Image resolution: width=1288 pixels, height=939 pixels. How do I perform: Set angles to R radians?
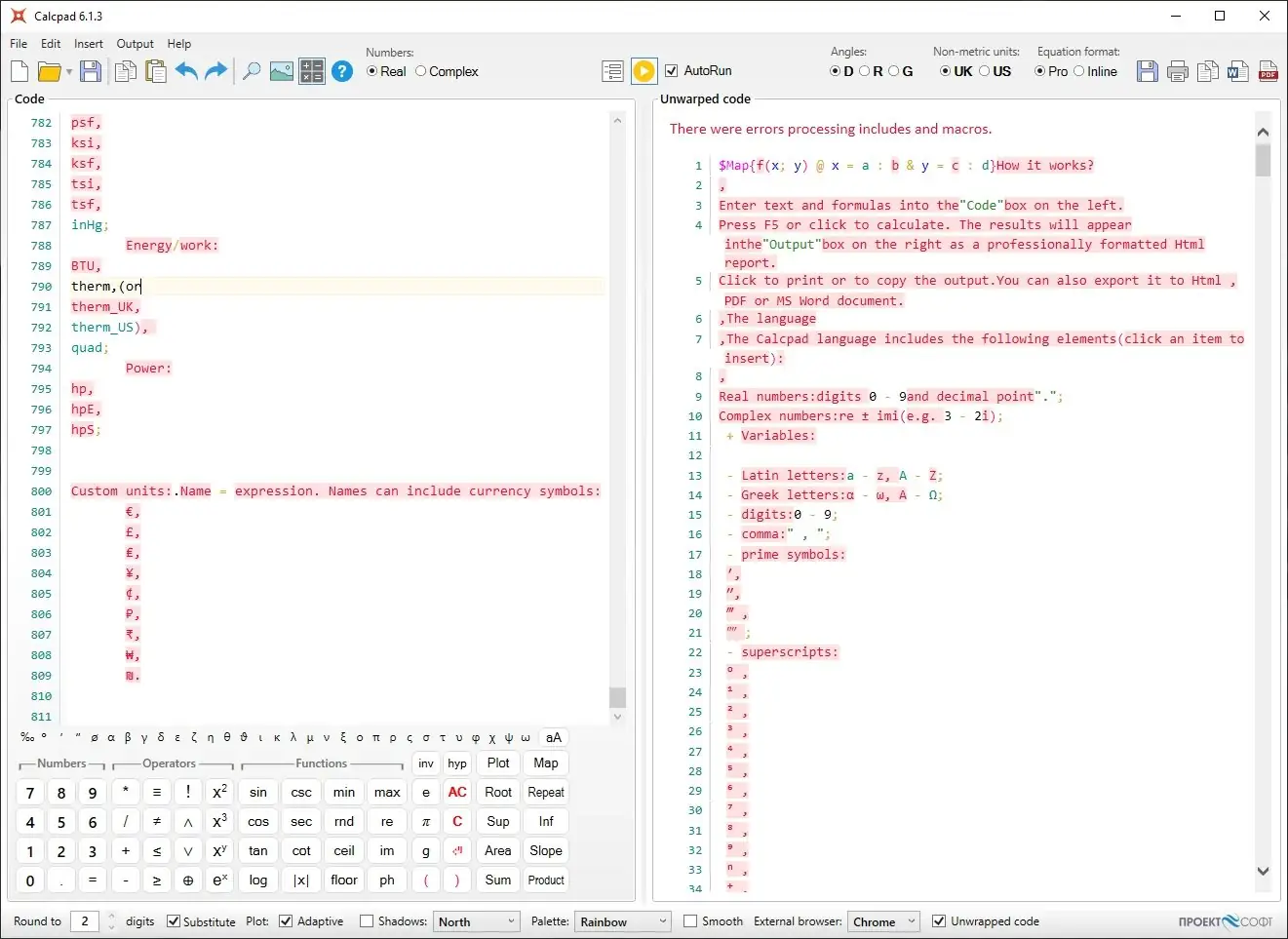pyautogui.click(x=871, y=71)
